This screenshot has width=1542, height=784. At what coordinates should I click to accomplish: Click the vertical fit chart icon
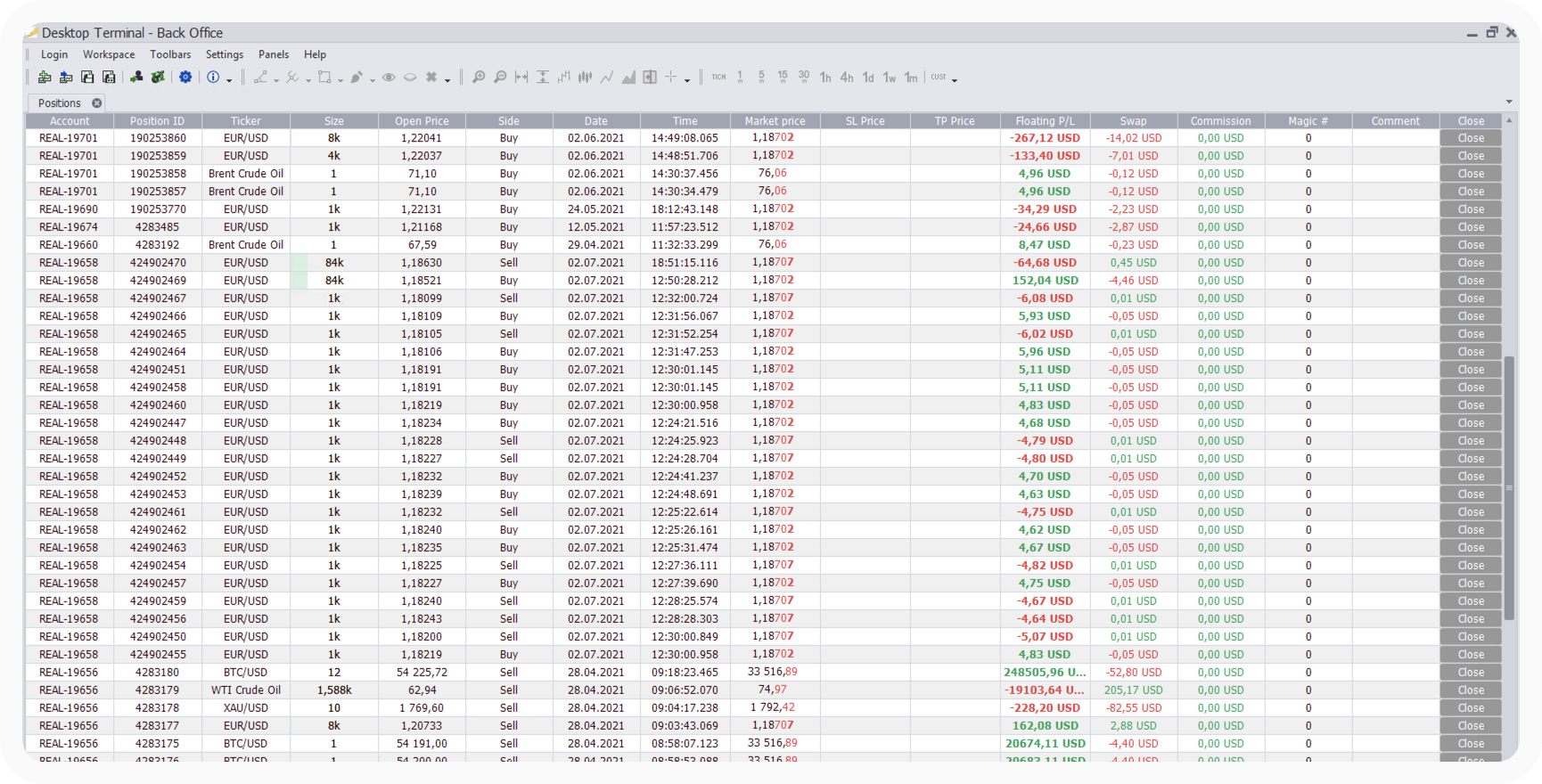coord(543,78)
